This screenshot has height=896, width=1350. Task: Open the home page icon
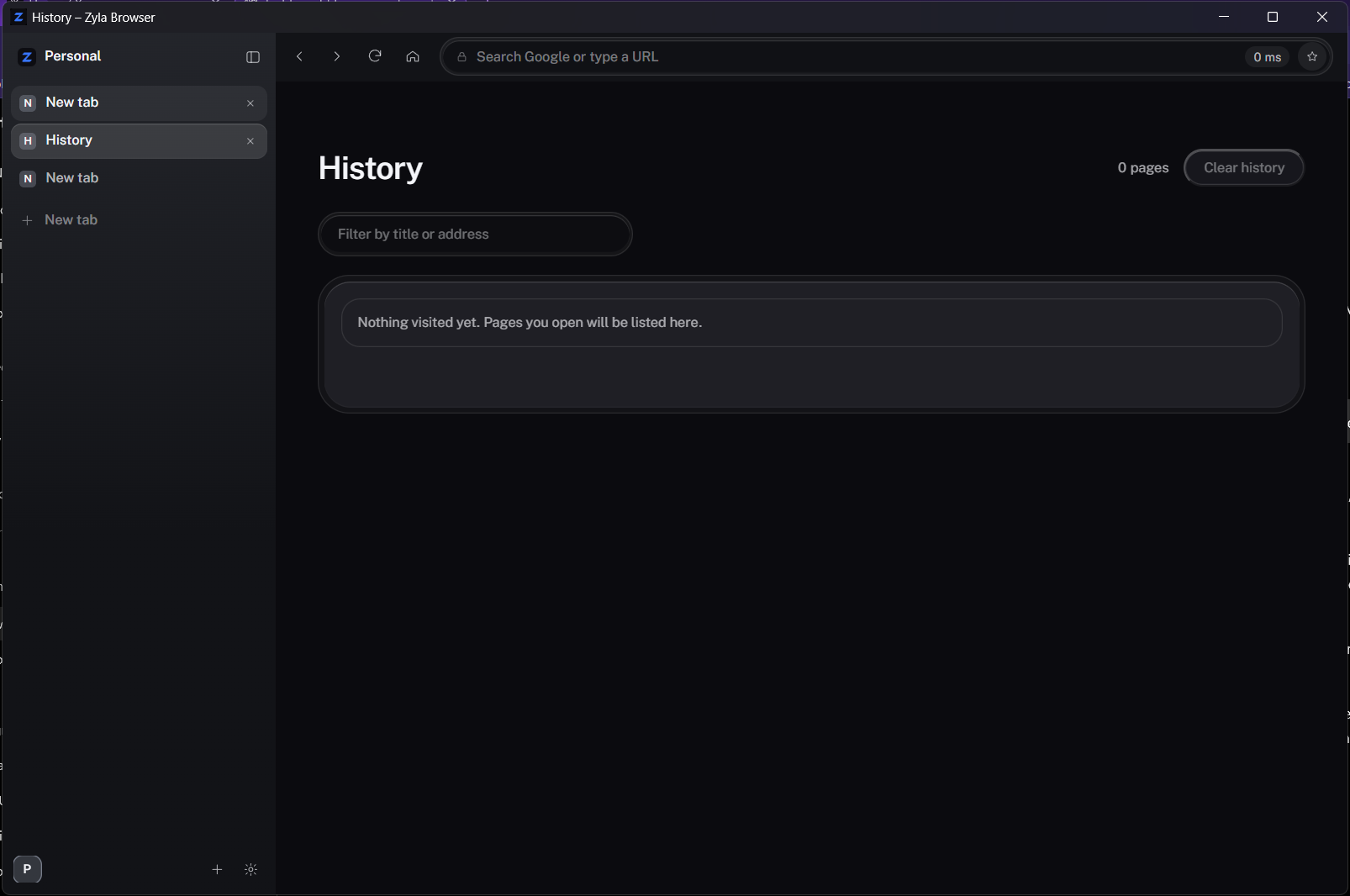click(x=413, y=56)
